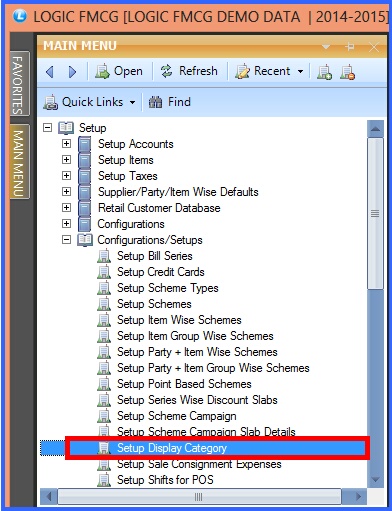
Task: Open Setup Item Group Wise Schemes
Action: click(195, 336)
